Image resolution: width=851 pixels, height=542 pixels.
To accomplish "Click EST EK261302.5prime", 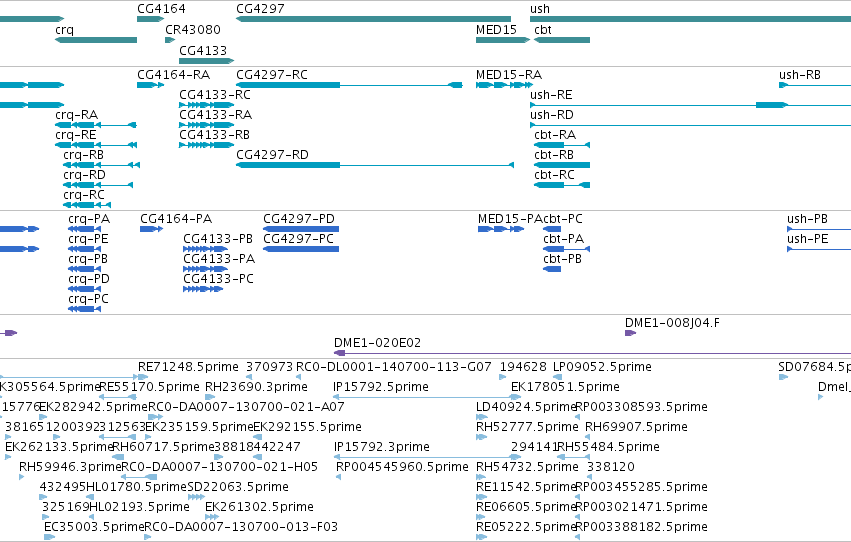I will [212, 517].
